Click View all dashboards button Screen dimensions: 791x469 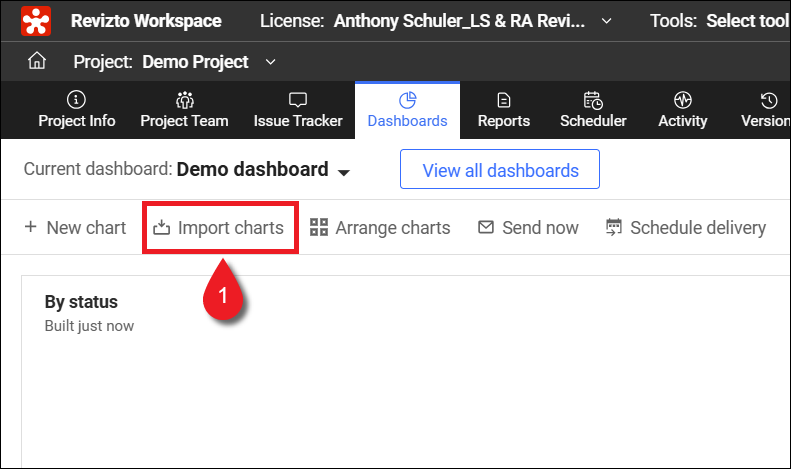click(x=500, y=170)
